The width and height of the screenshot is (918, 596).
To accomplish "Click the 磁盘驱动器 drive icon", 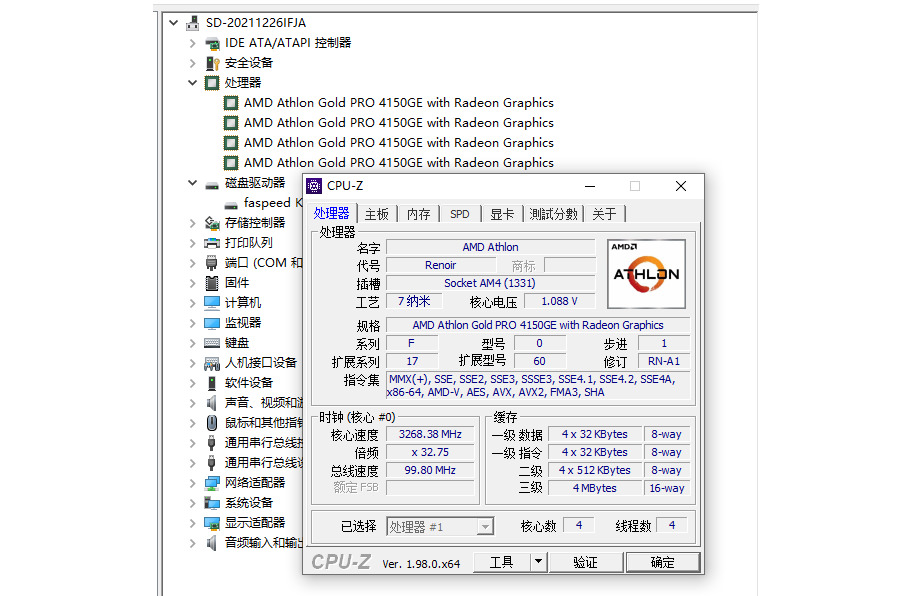I will click(212, 184).
